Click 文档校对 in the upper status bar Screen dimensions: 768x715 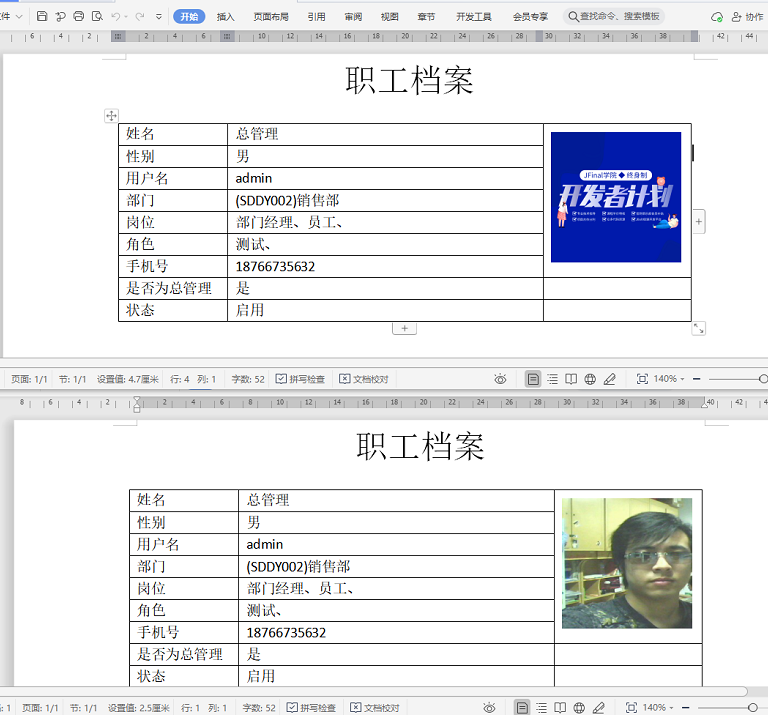click(x=364, y=380)
